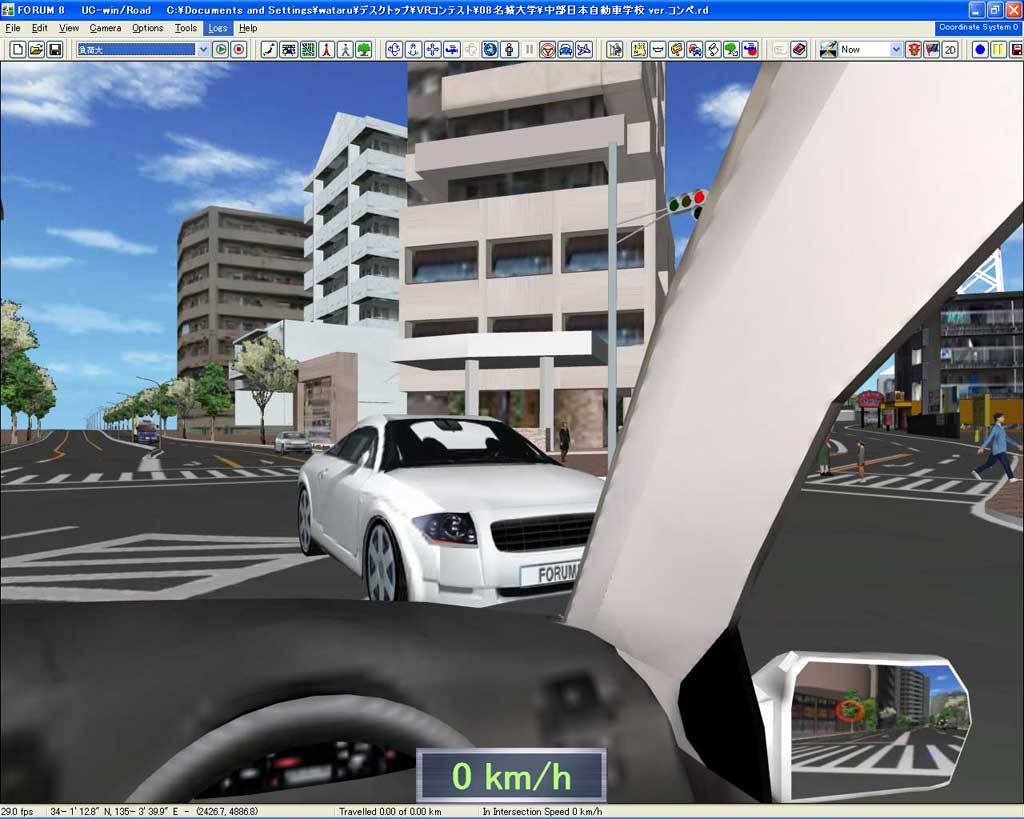This screenshot has height=819, width=1024.
Task: Stop the script with the red stop button
Action: tap(239, 50)
